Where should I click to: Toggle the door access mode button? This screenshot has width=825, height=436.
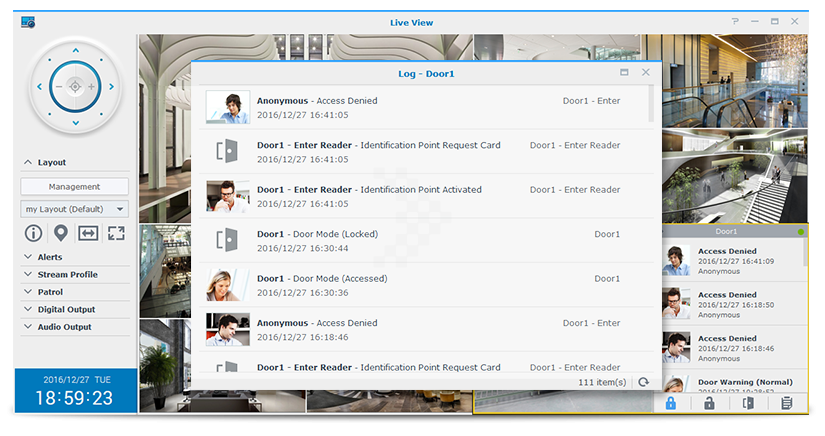tap(748, 403)
